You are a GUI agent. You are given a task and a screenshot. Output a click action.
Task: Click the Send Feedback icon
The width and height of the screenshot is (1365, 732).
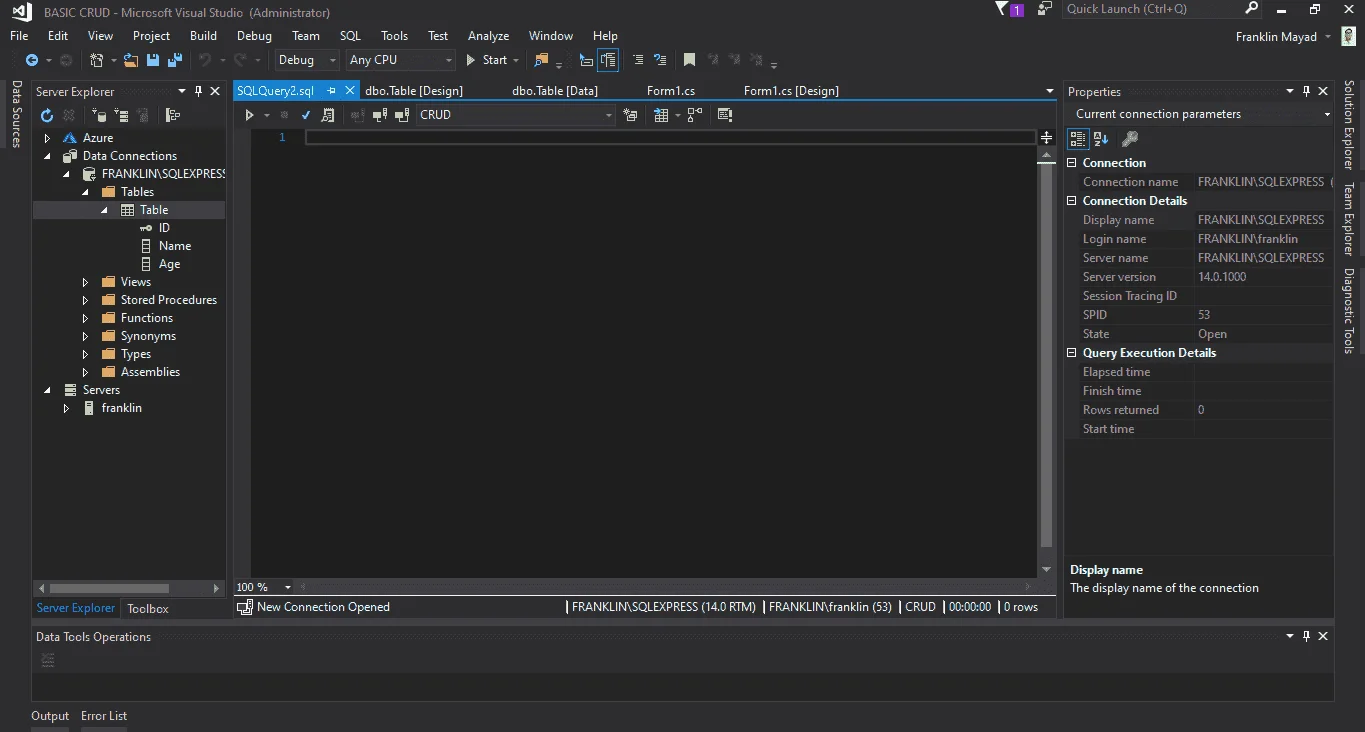pyautogui.click(x=1045, y=9)
